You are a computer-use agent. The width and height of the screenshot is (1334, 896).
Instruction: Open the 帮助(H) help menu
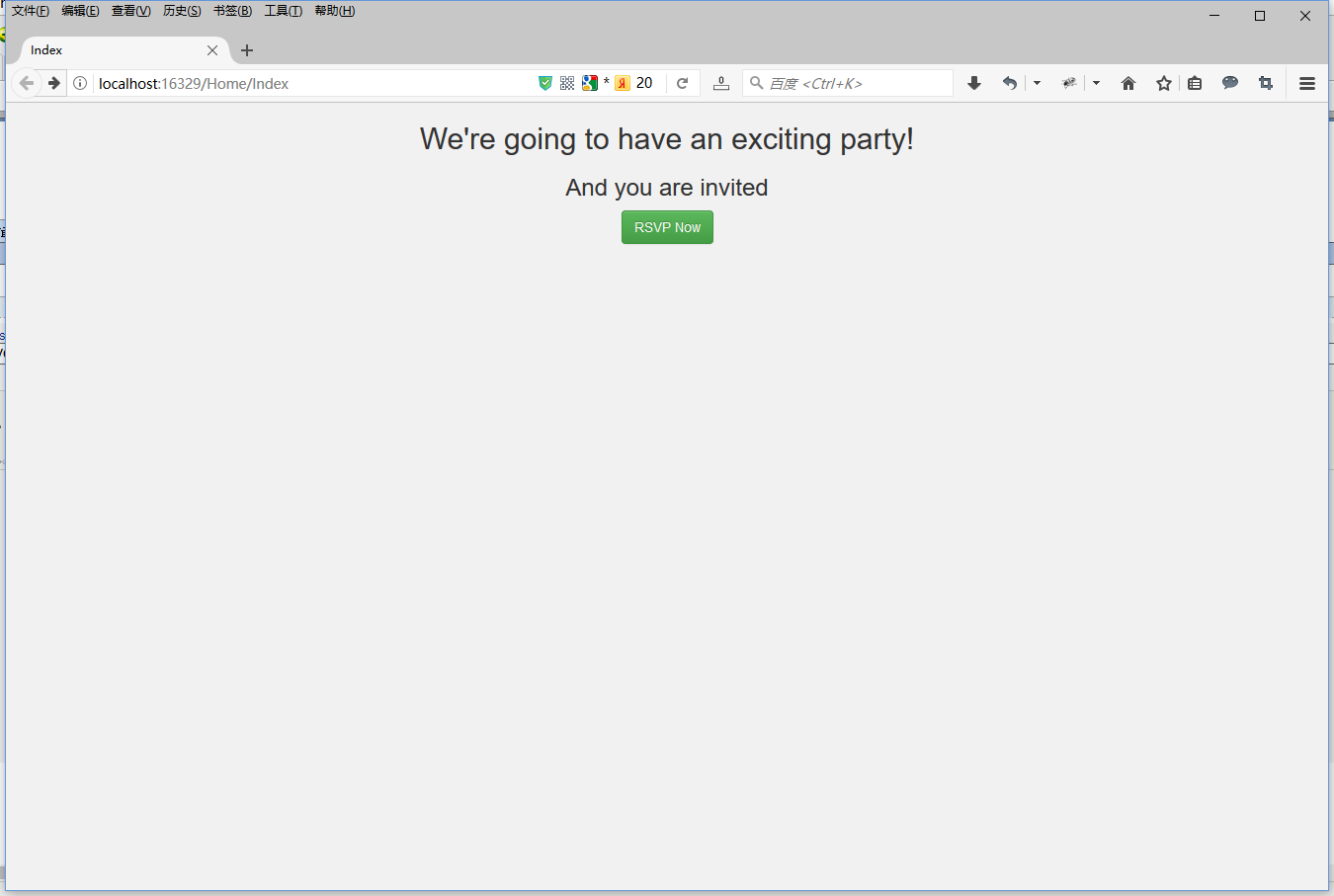(x=334, y=11)
